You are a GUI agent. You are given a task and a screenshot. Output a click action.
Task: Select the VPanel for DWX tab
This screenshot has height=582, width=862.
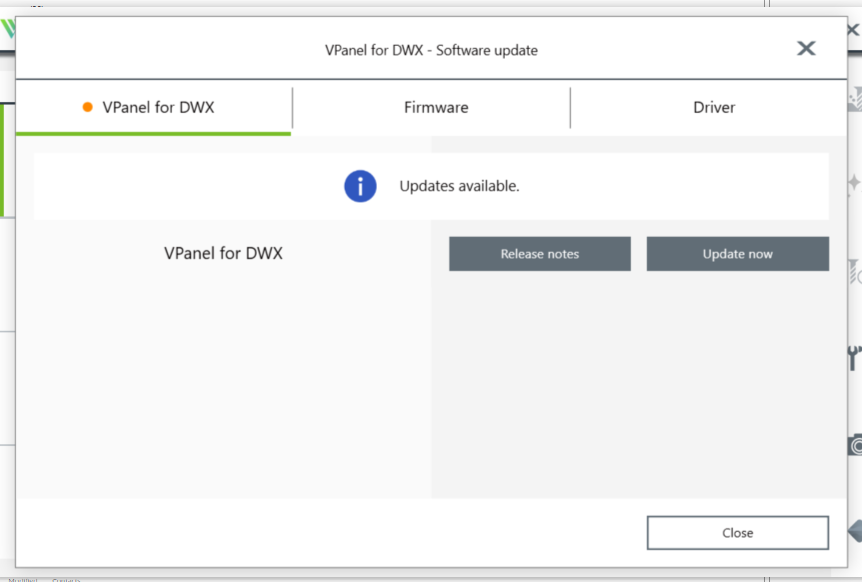coord(154,107)
